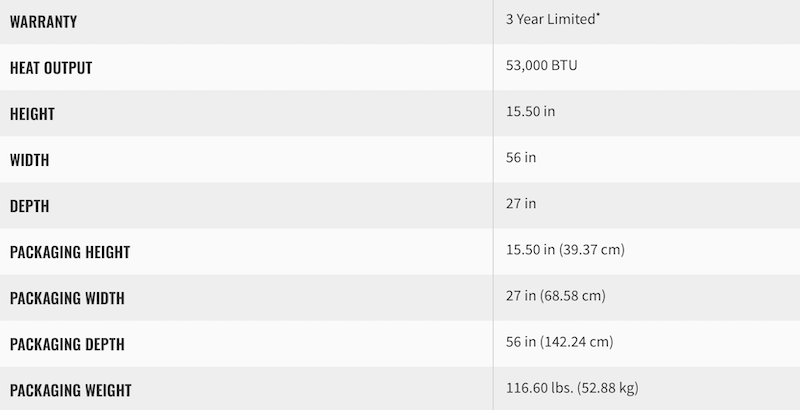Select the 15.50 in (39.37 cm) value

click(565, 249)
